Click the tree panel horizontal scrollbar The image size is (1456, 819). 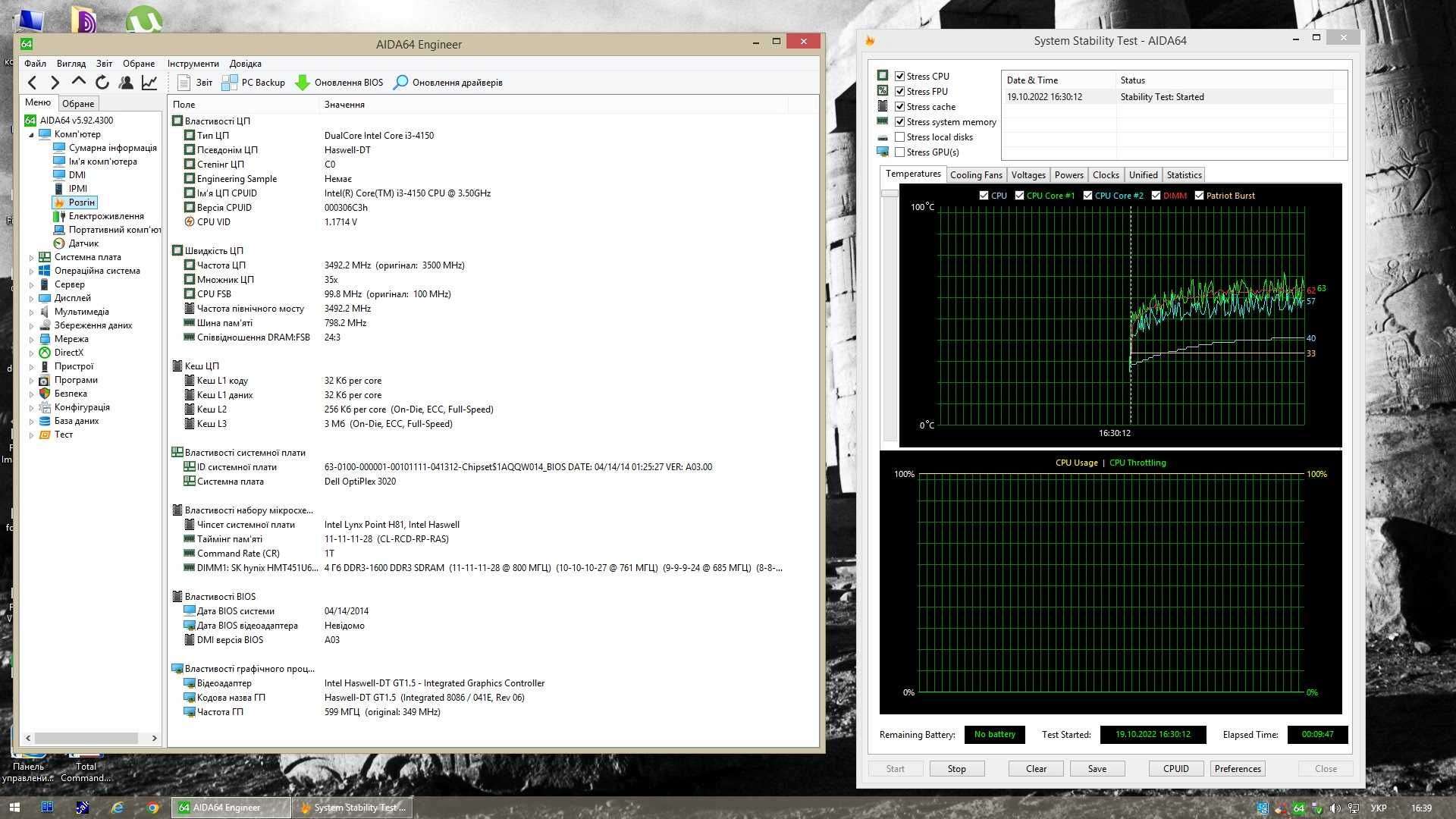[86, 738]
